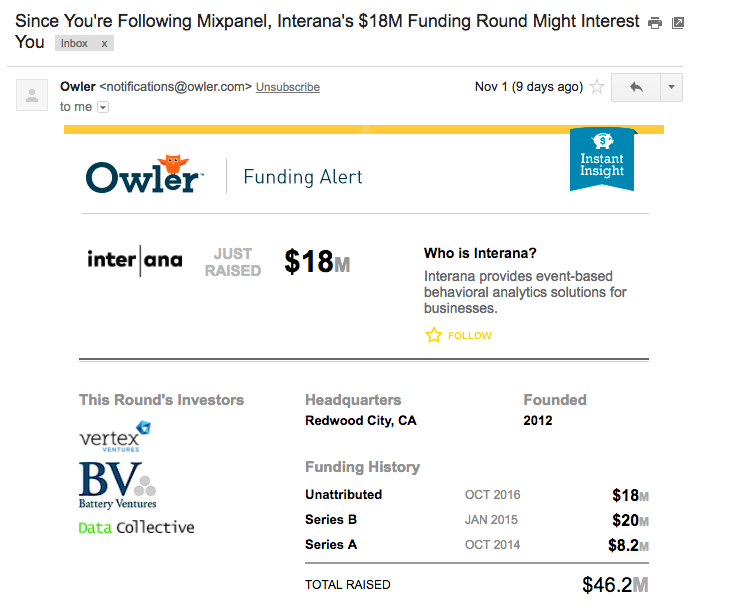Print the email with the printer icon
The height and width of the screenshot is (615, 736).
655,23
